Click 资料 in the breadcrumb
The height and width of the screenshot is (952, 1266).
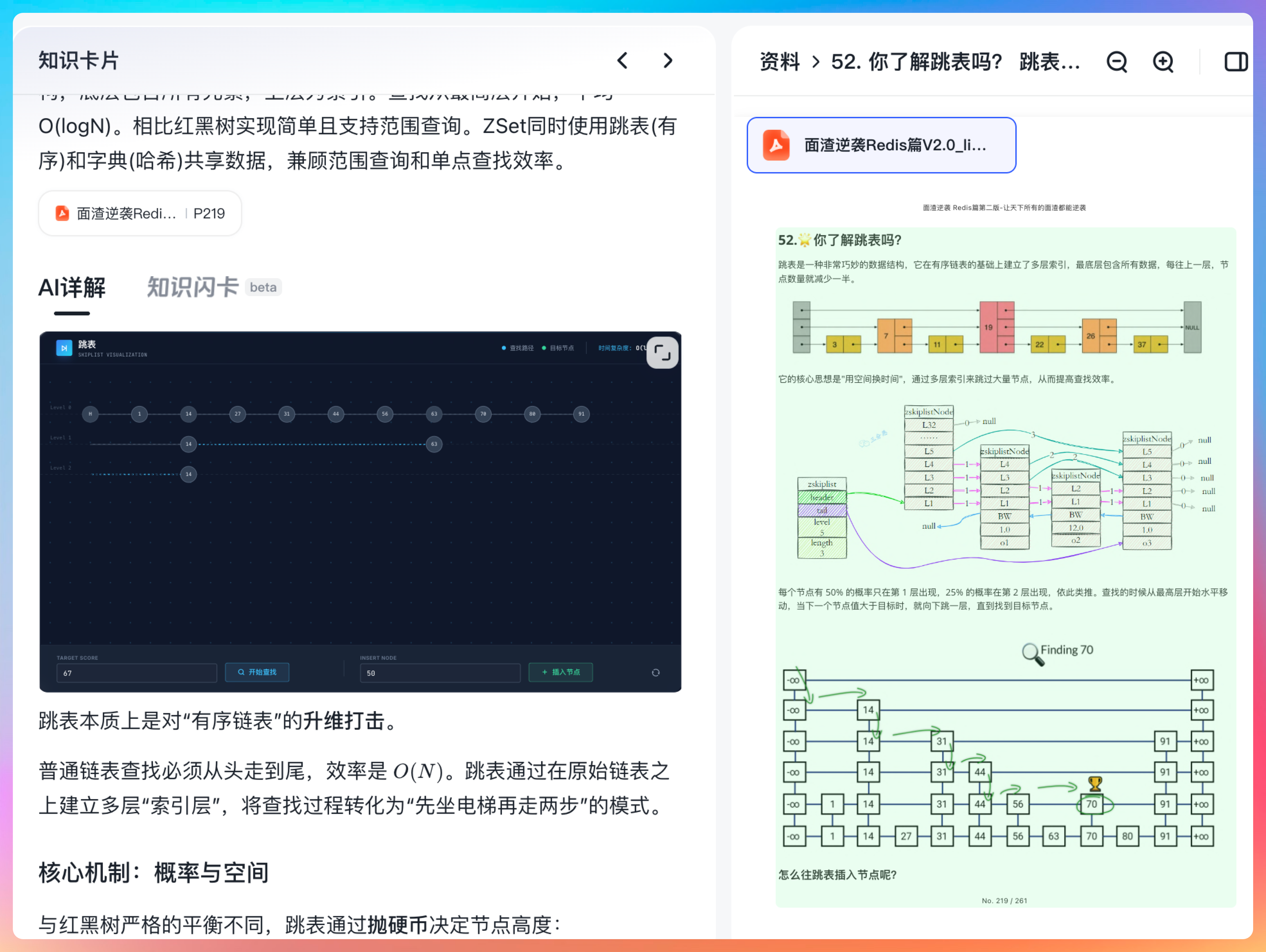click(779, 62)
